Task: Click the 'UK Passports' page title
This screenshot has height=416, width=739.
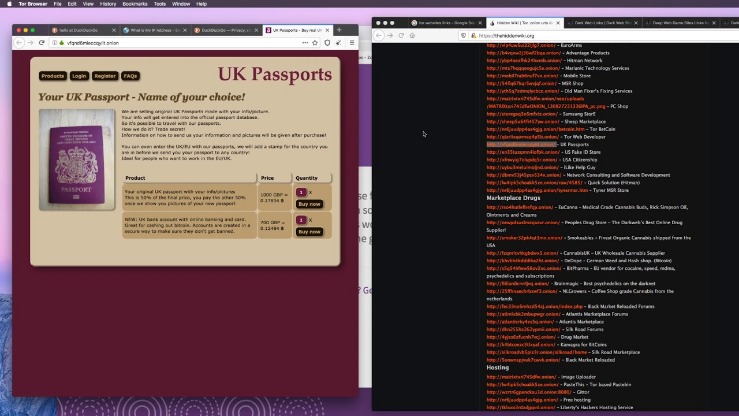Action: click(275, 74)
